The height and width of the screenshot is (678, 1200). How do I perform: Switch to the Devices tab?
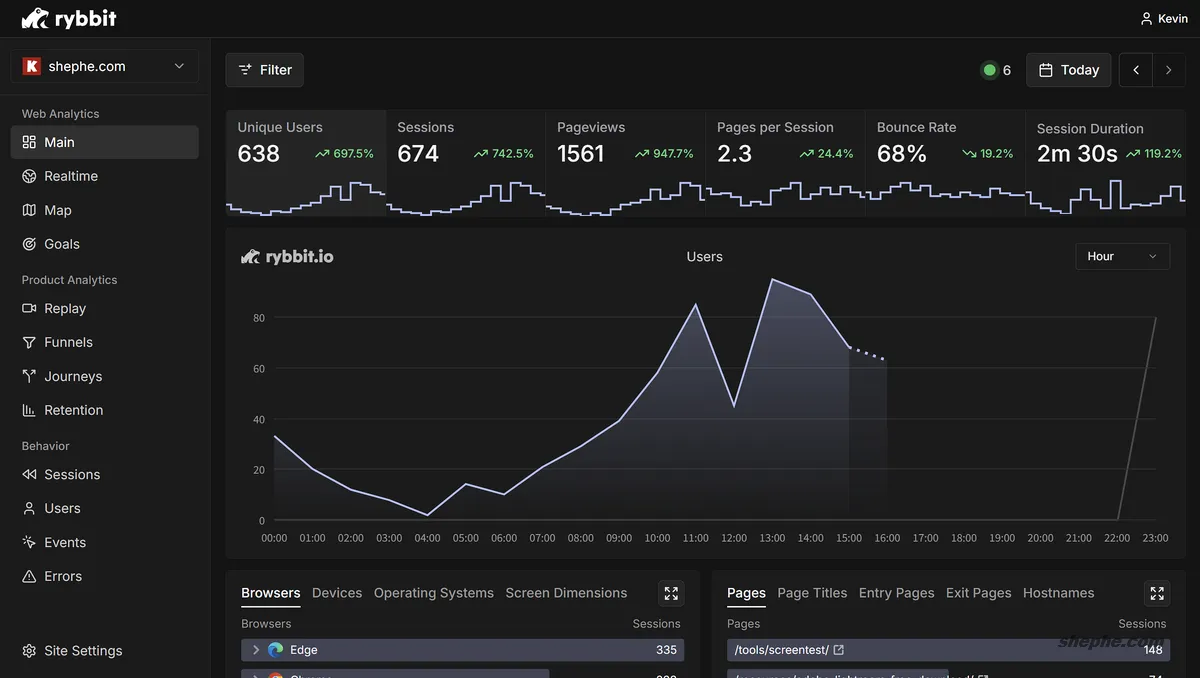coord(336,592)
